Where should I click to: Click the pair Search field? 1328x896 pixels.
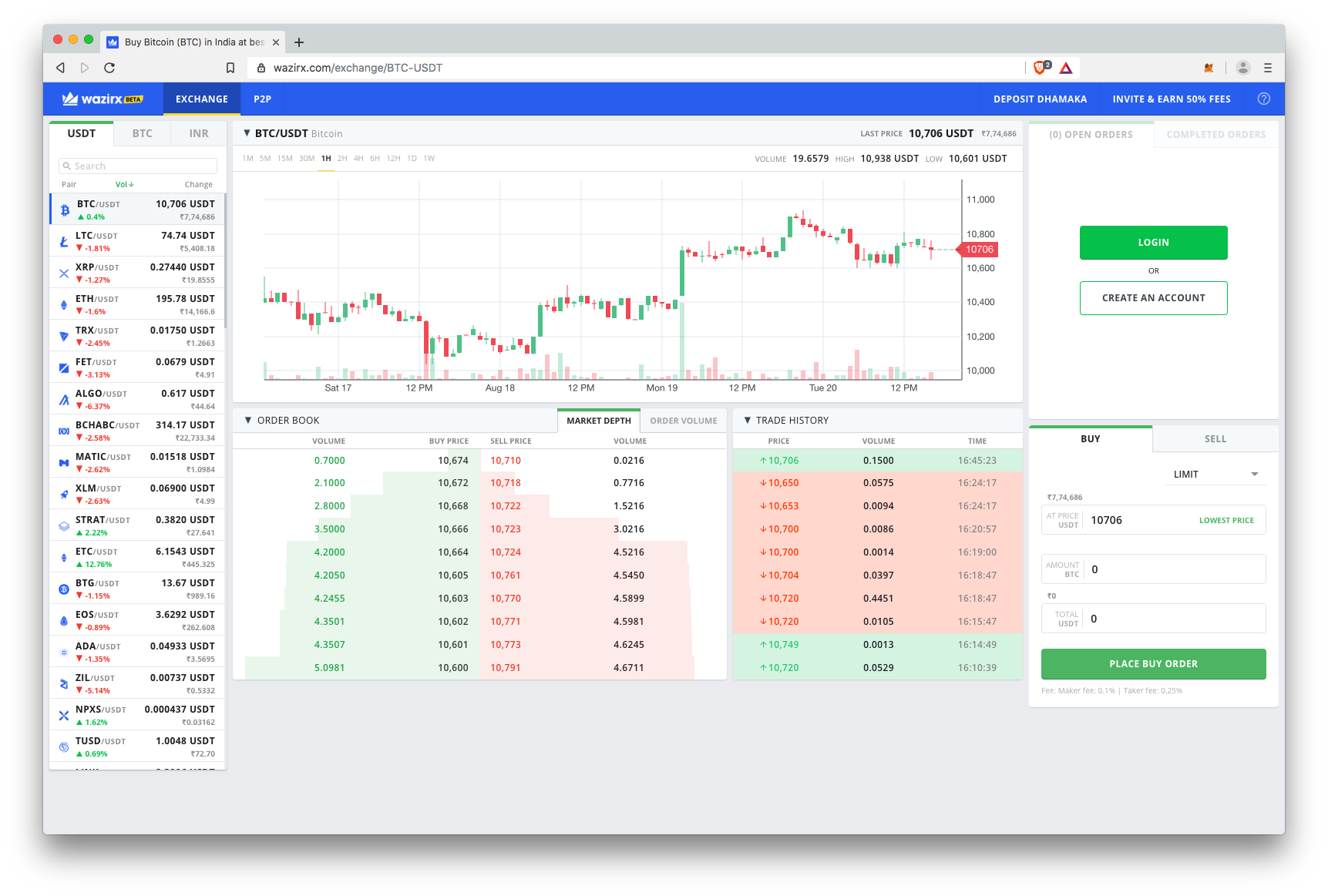[x=138, y=166]
